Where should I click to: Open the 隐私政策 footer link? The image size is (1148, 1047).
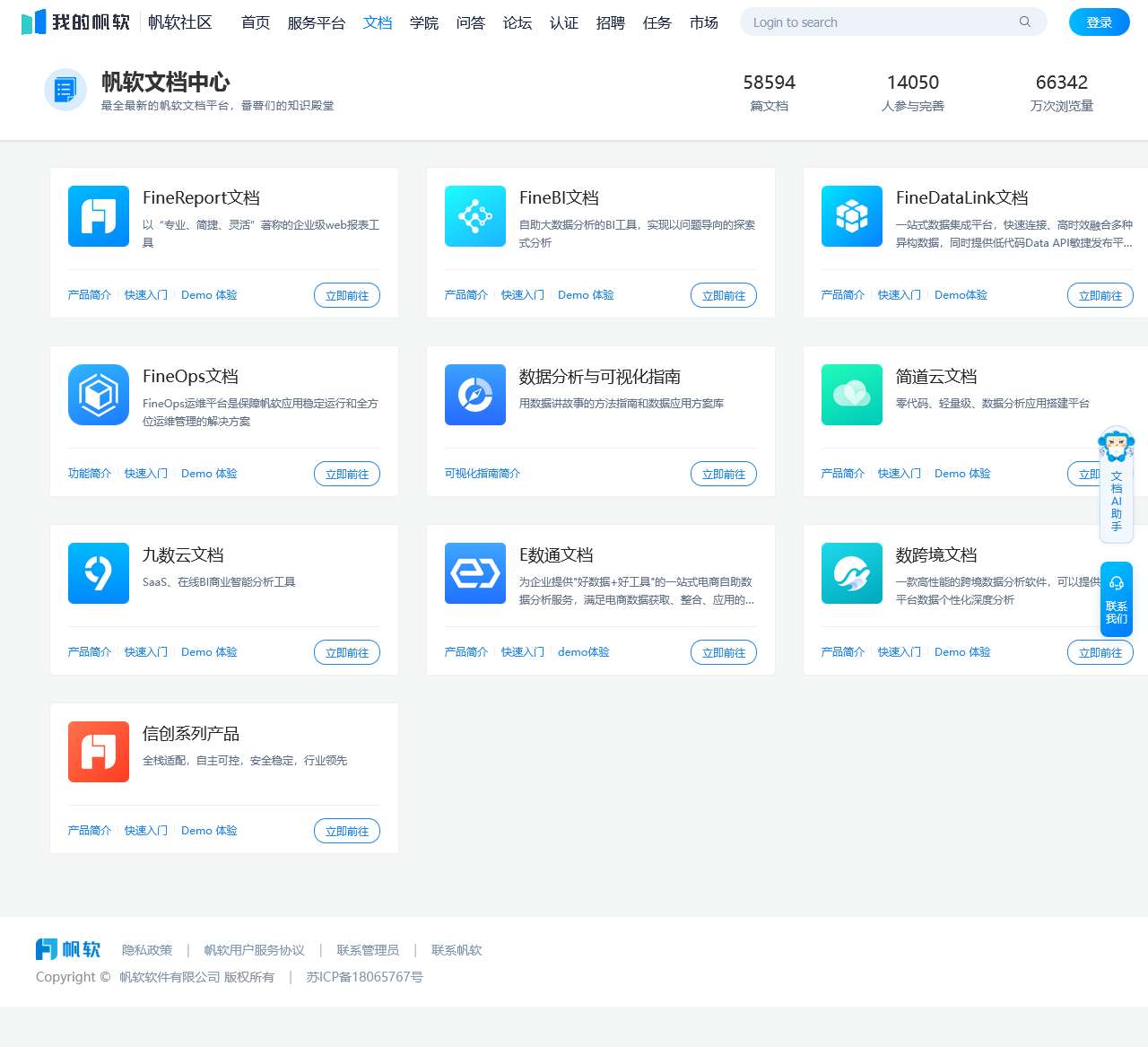click(x=147, y=950)
